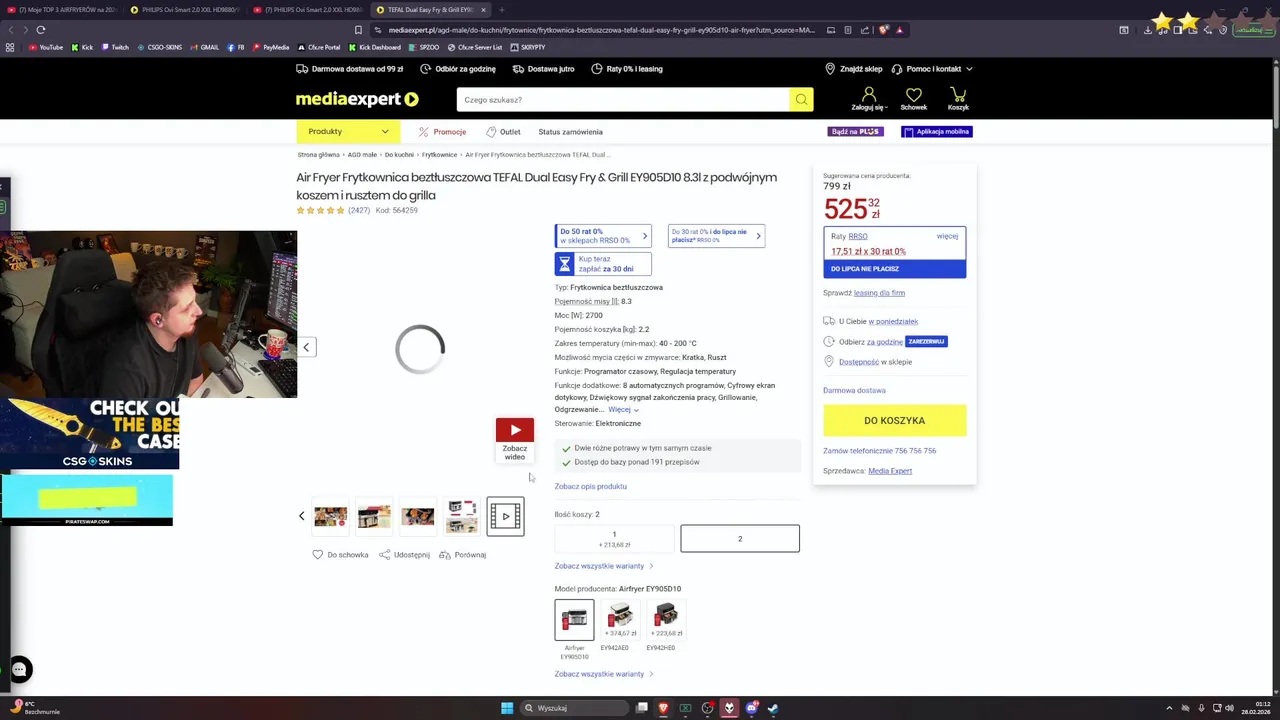Close the TEFAL Dual Easy Fry tab
This screenshot has height=720, width=1280.
tap(483, 10)
